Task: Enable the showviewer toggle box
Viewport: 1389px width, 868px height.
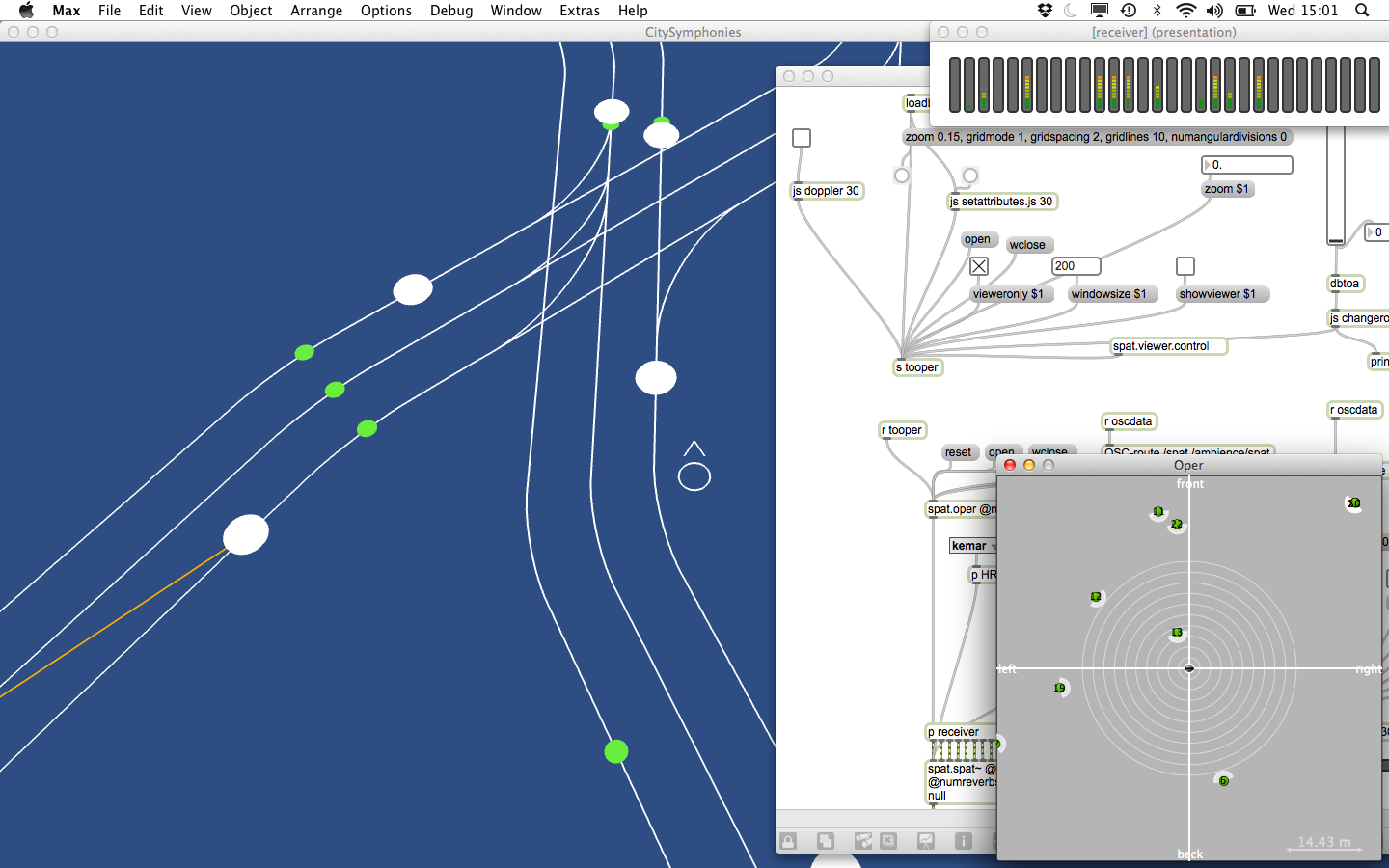Action: click(x=1185, y=266)
